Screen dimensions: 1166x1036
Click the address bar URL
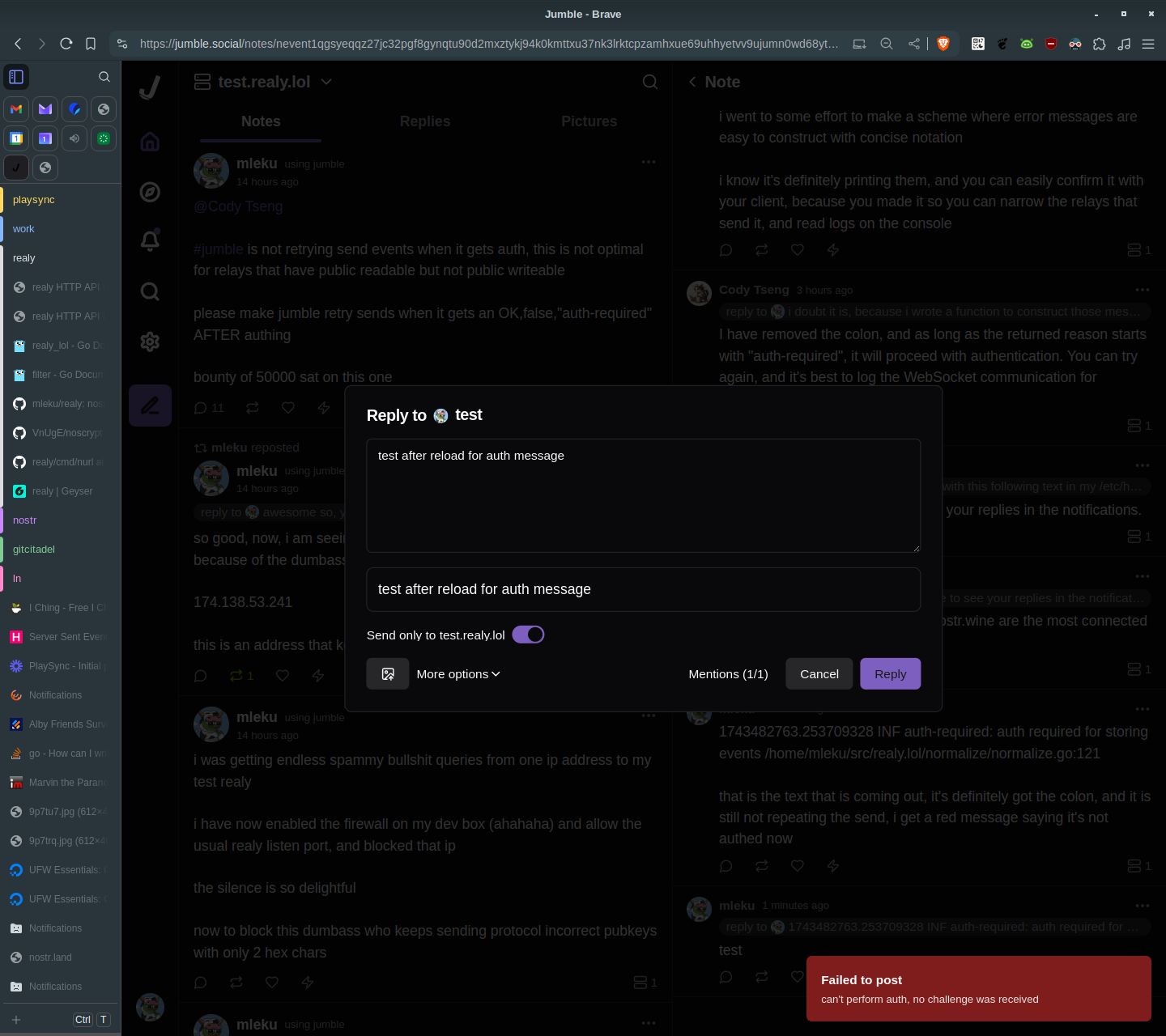(489, 44)
